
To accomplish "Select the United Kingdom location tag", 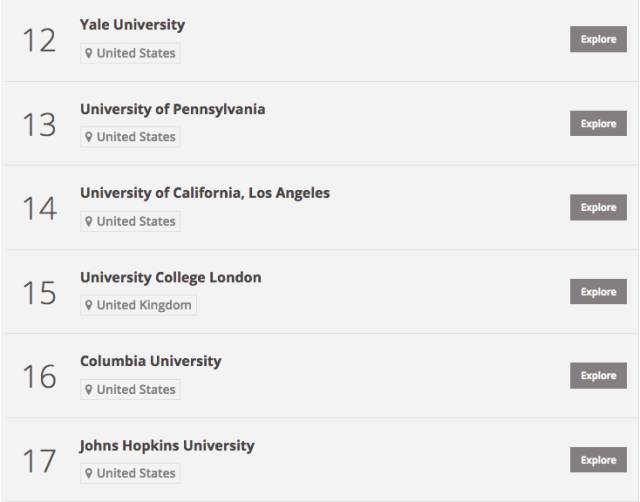I will click(138, 305).
